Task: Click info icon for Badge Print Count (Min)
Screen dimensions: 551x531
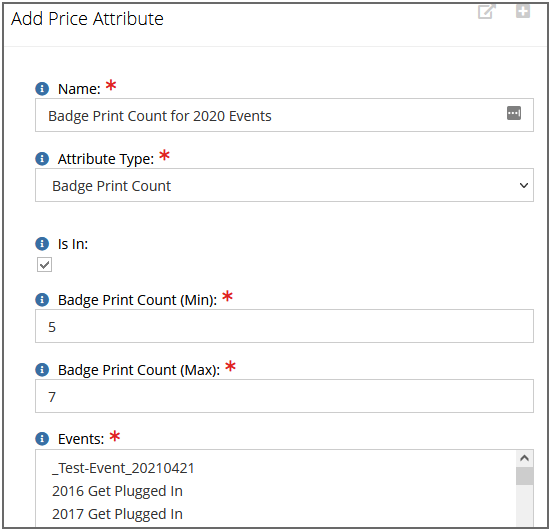Action: [42, 300]
